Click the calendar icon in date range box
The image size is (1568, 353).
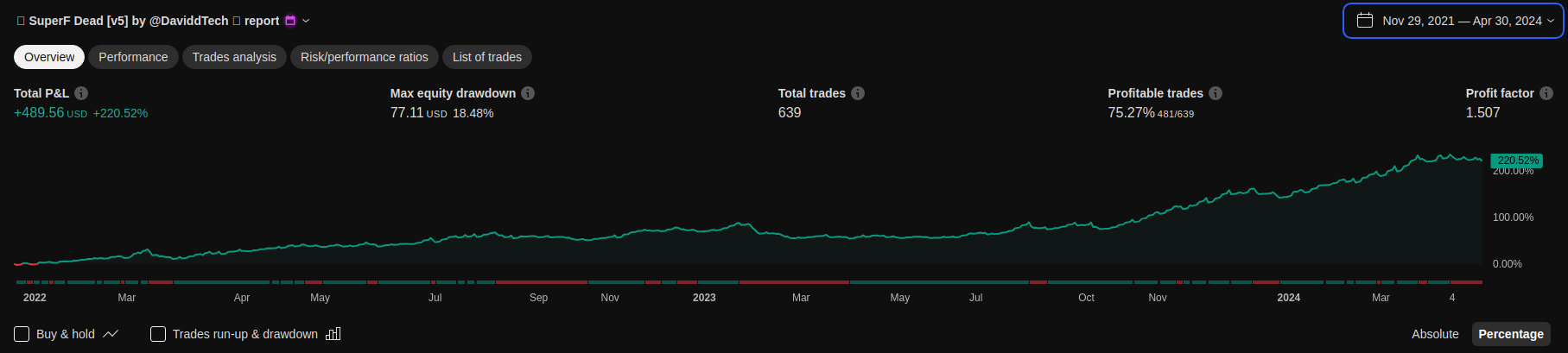click(1365, 21)
